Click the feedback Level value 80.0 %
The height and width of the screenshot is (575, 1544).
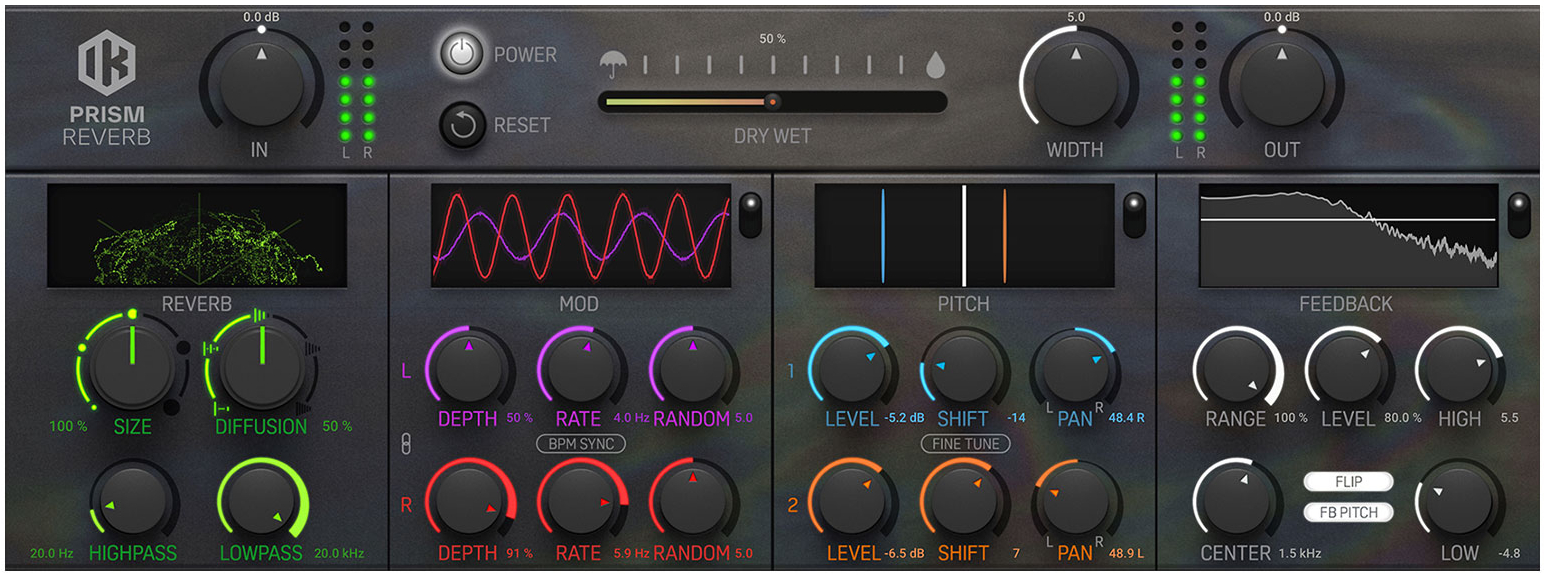click(x=1402, y=418)
